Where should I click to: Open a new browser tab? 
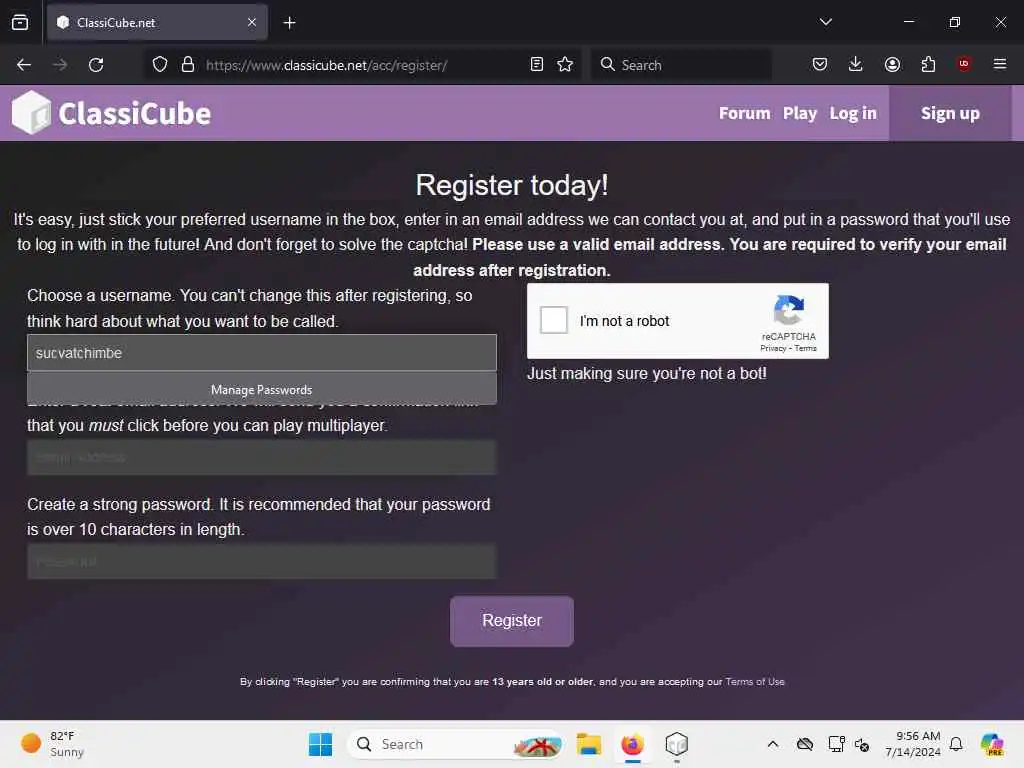pyautogui.click(x=289, y=23)
